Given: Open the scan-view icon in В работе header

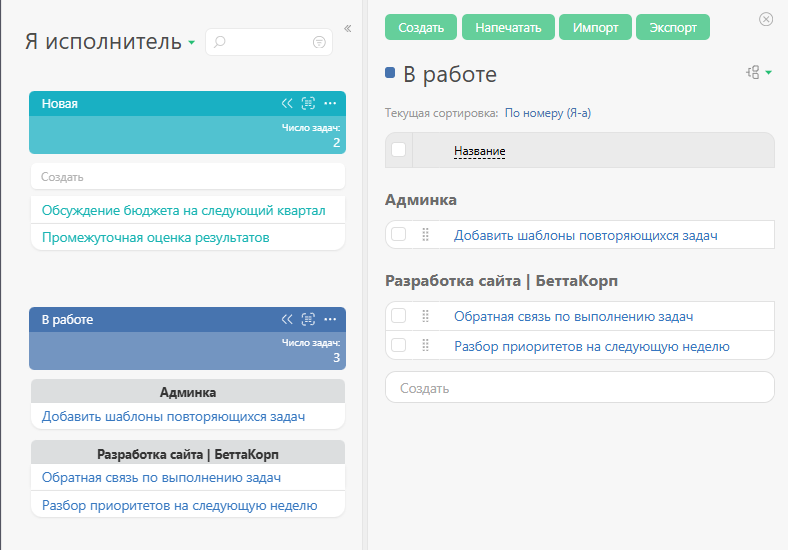Looking at the screenshot, I should (308, 319).
